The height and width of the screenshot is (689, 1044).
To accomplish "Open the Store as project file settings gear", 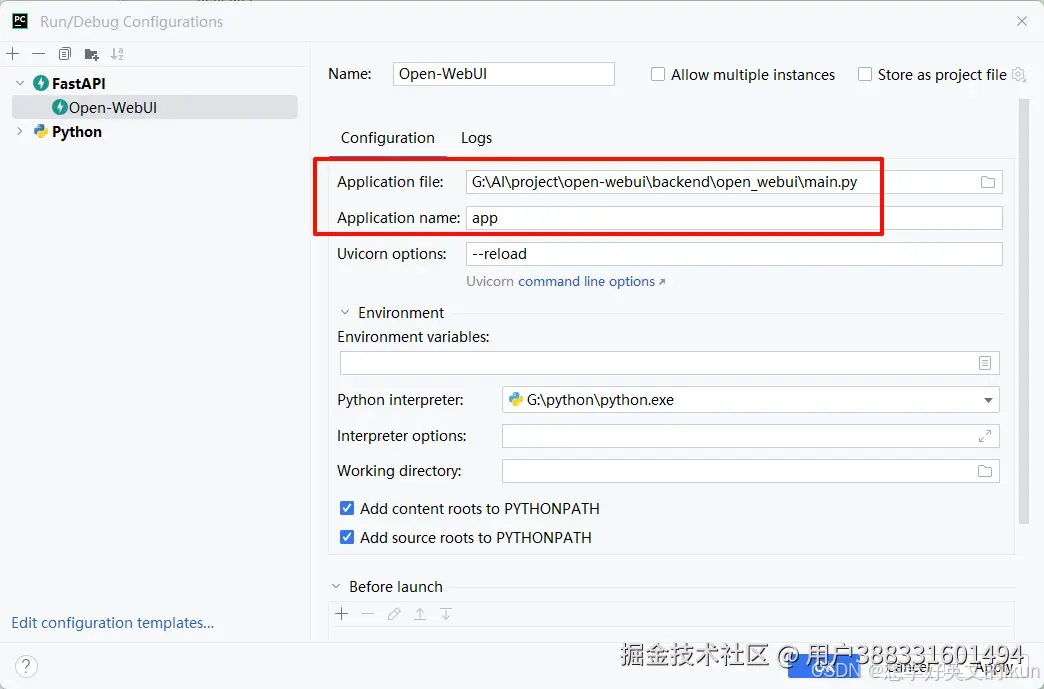I will click(1019, 75).
